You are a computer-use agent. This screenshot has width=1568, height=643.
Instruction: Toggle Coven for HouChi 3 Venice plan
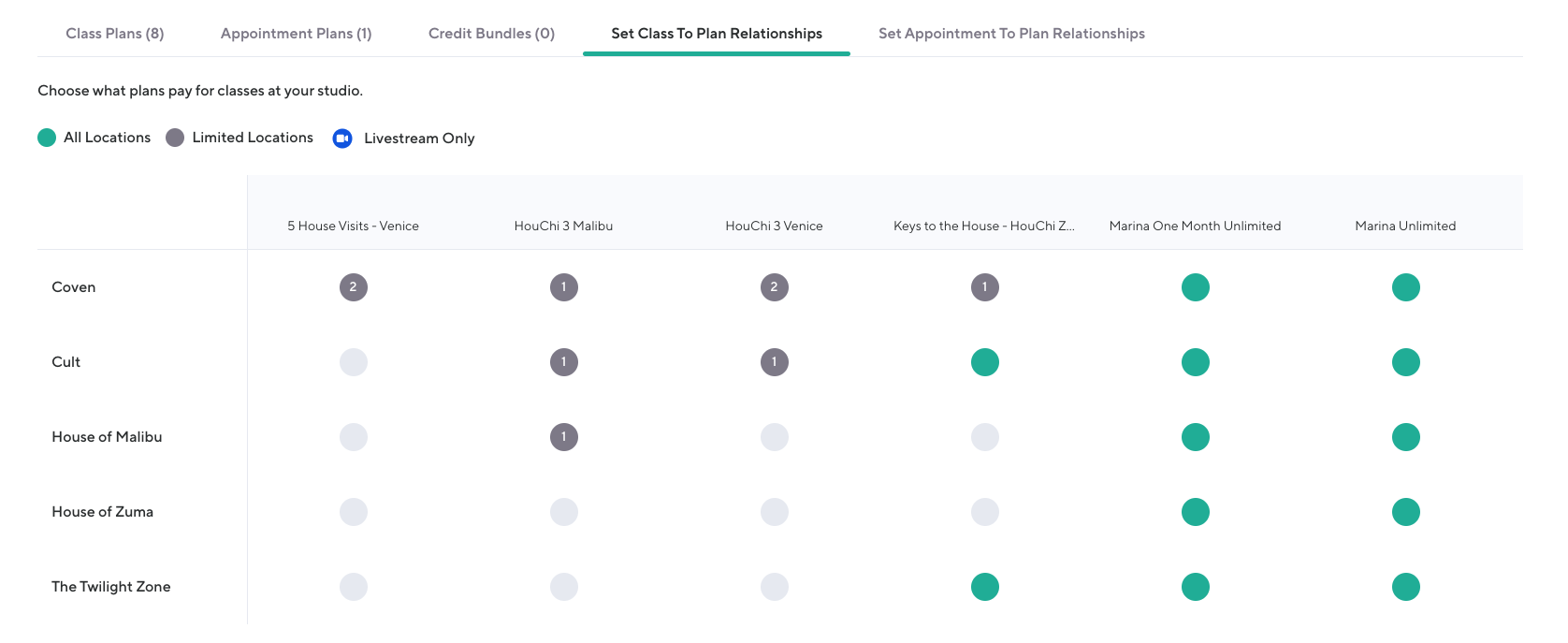click(774, 287)
